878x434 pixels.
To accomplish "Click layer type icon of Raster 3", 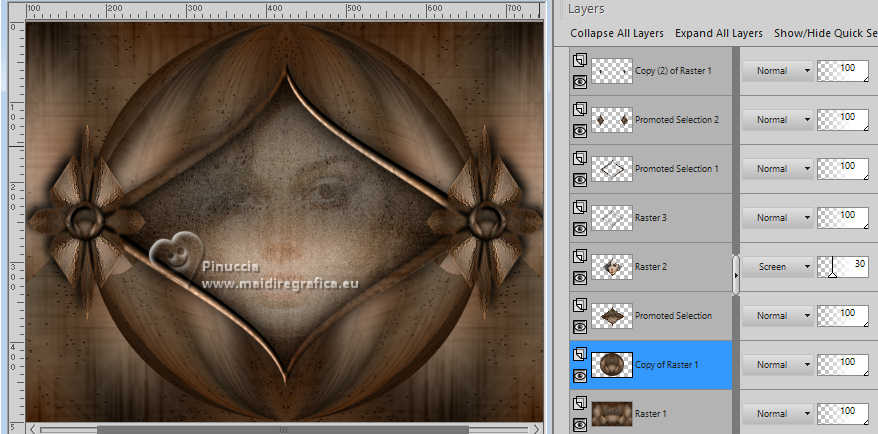I will click(x=579, y=208).
